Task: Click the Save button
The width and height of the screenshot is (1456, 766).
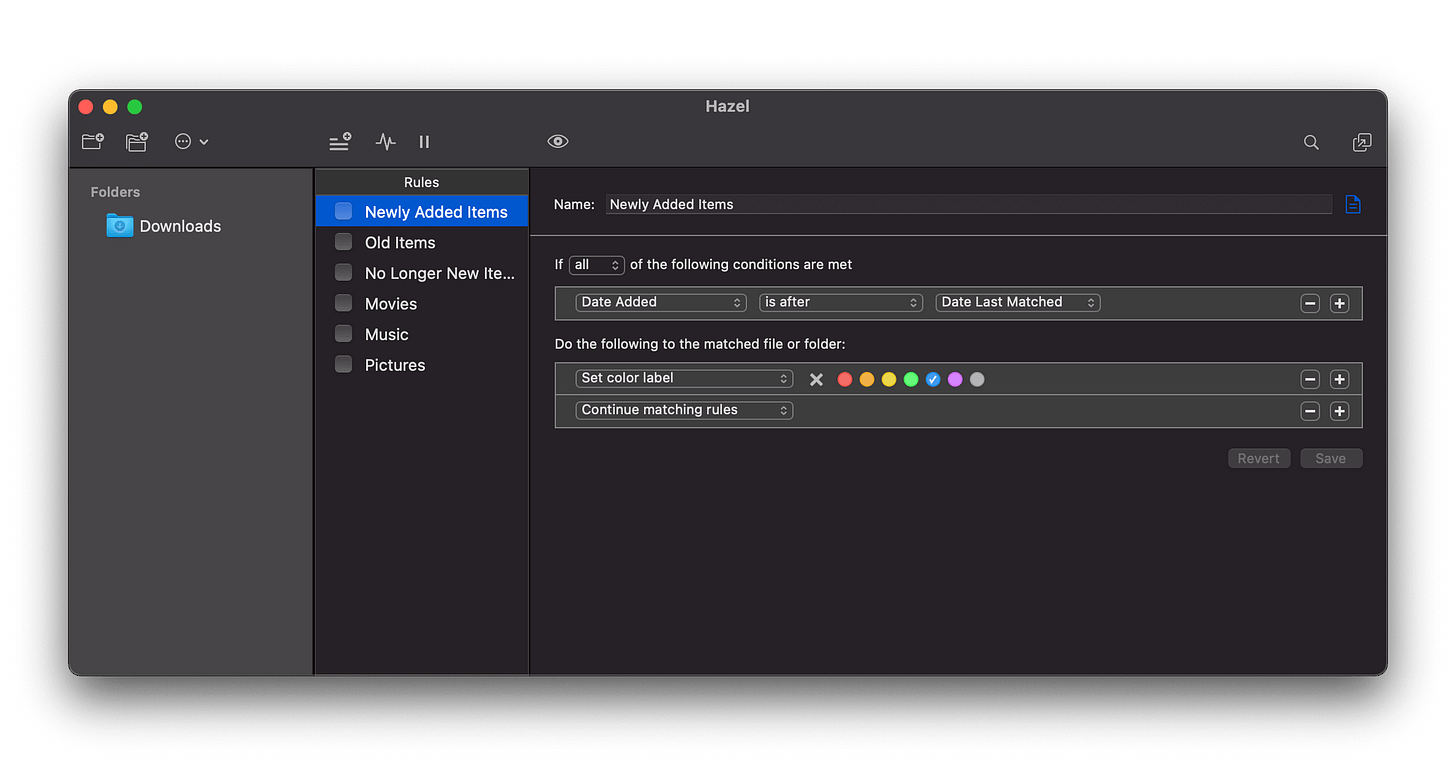Action: point(1330,458)
